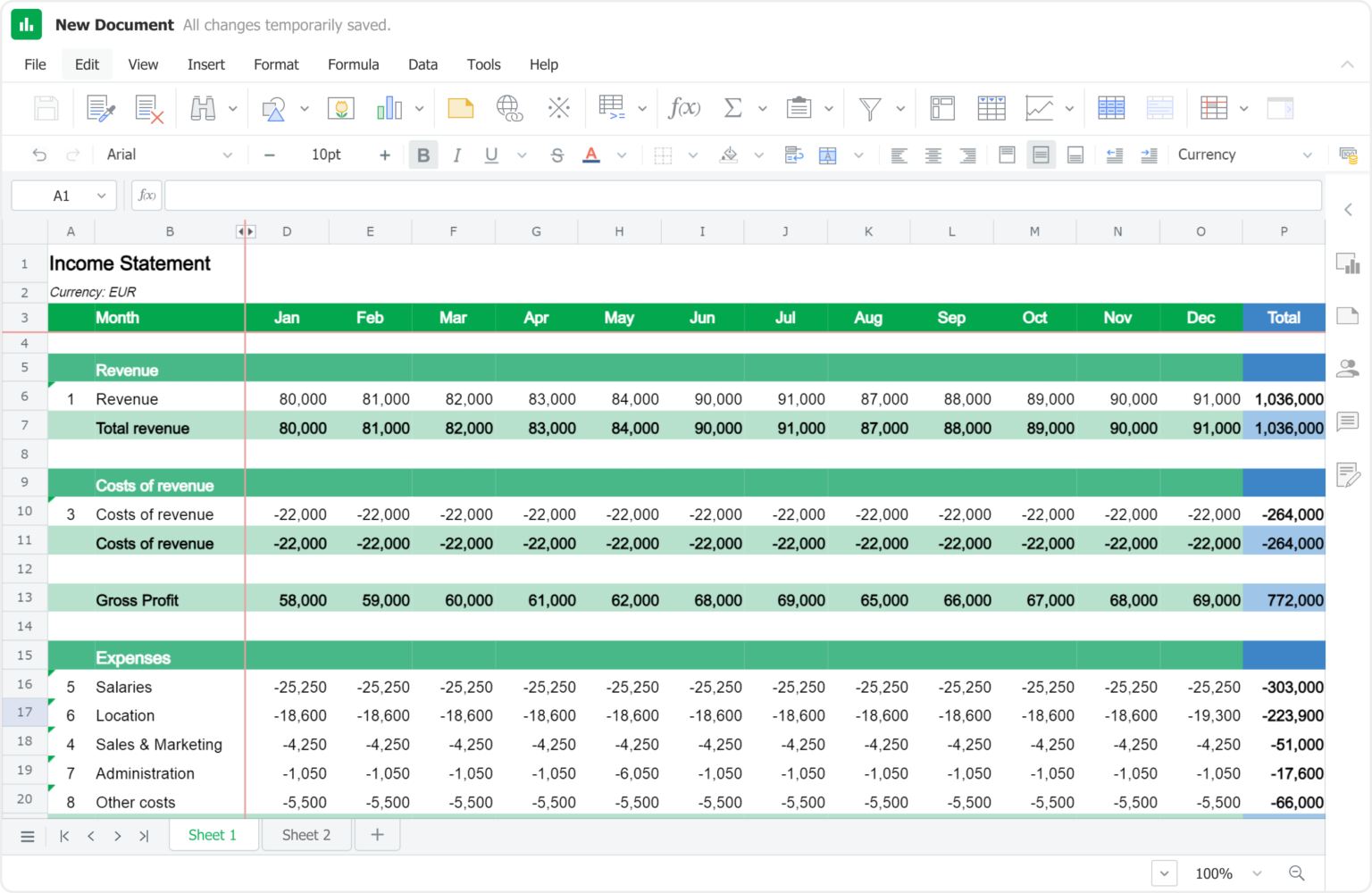Click the funnel filter icon
1372x893 pixels.
869,108
